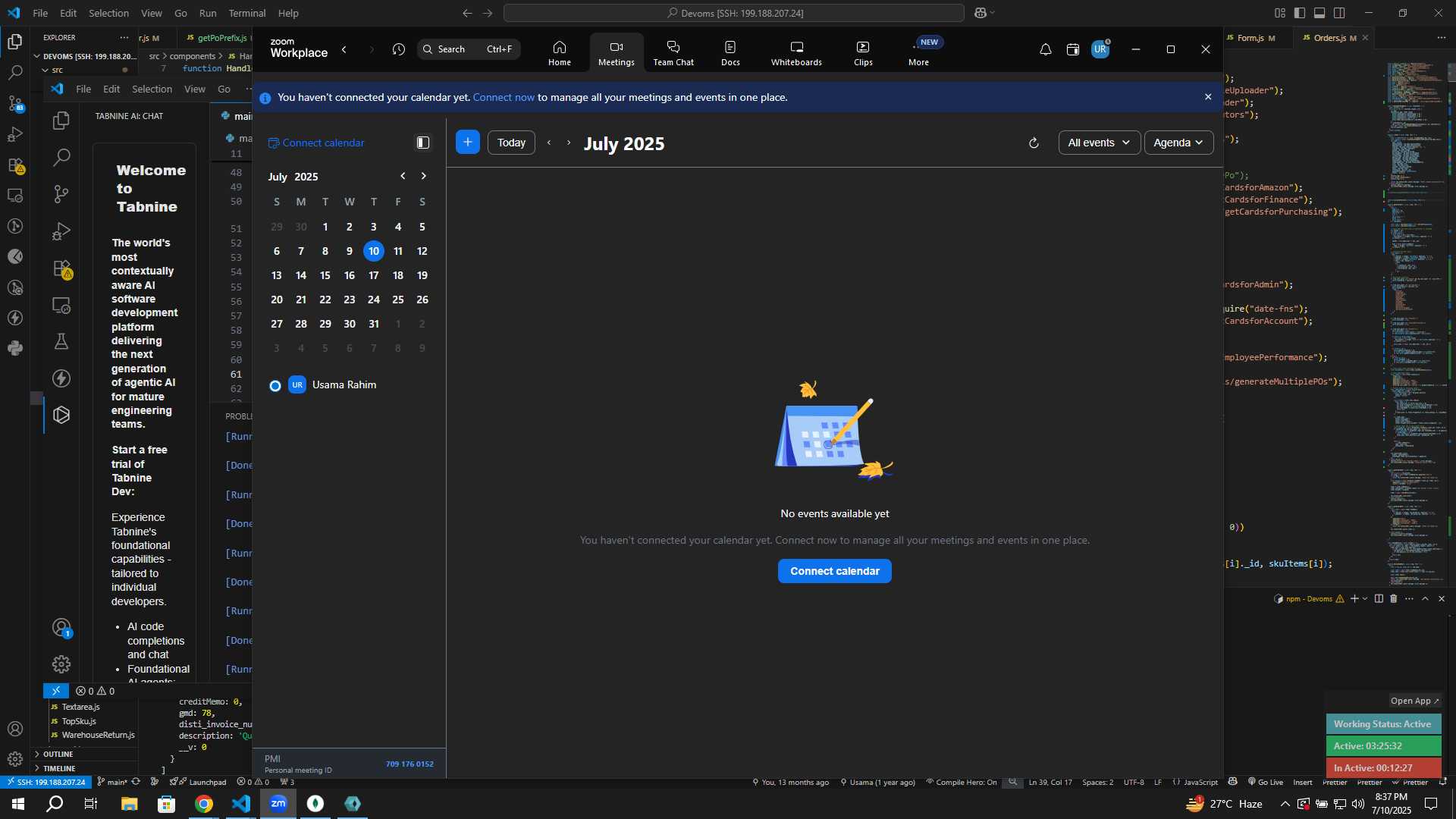Image resolution: width=1456 pixels, height=819 pixels.
Task: Select July 24 in mini calendar
Action: 374,300
